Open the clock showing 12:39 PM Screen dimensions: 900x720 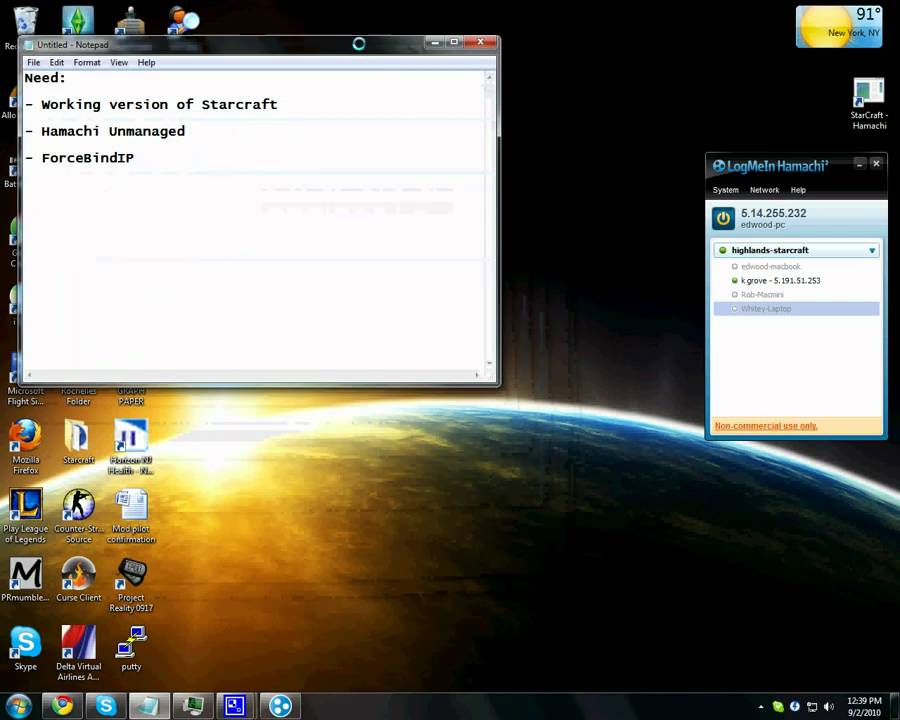pos(864,706)
